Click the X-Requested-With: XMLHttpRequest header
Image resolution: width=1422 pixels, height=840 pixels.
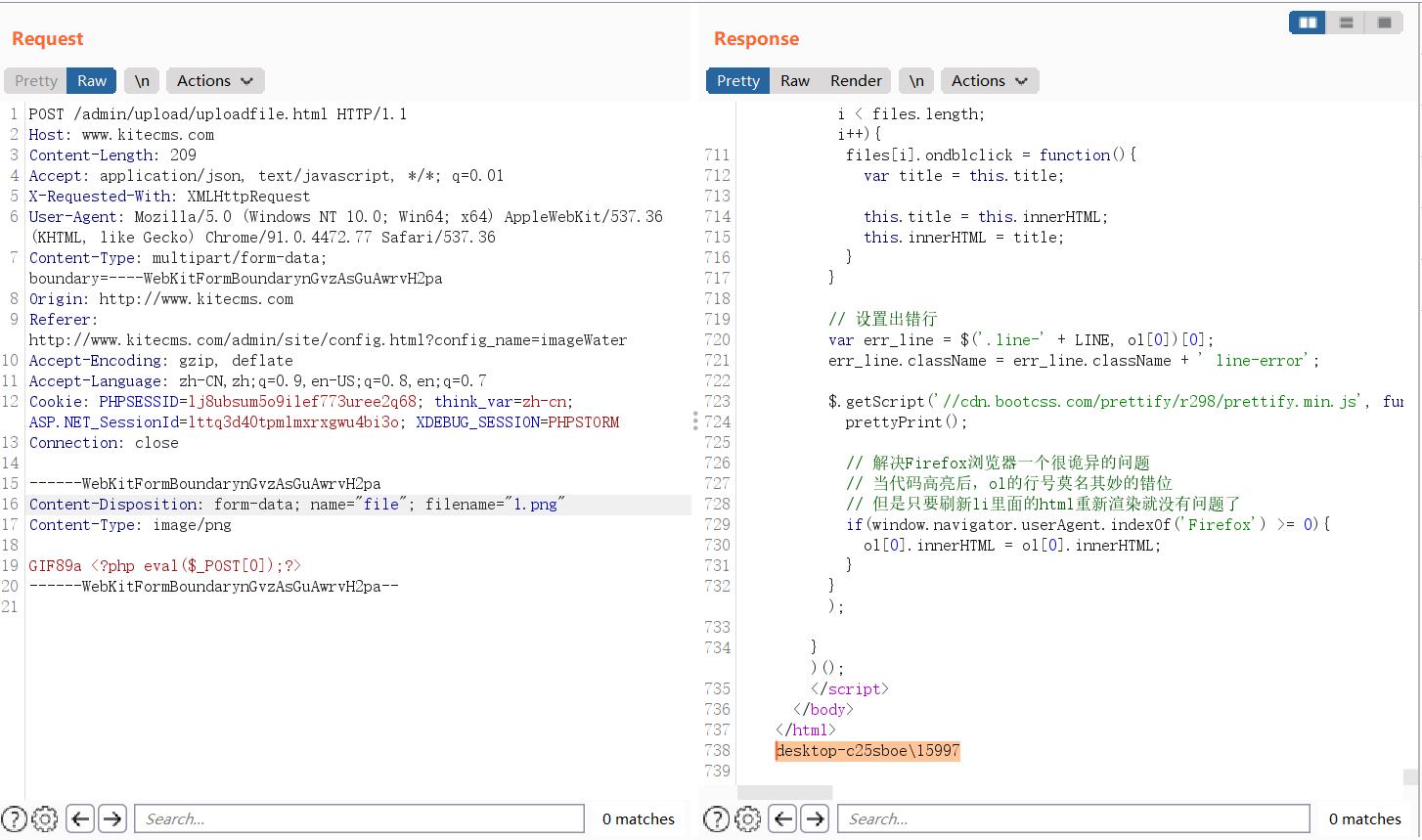pyautogui.click(x=169, y=196)
